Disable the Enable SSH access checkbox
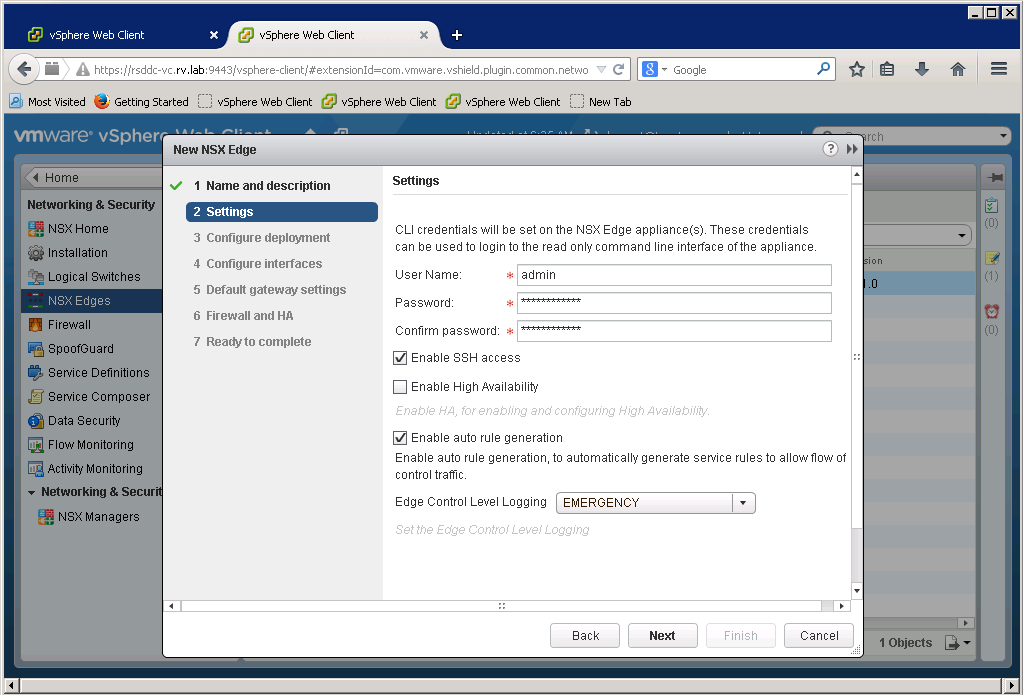The width and height of the screenshot is (1023, 695). 401,358
